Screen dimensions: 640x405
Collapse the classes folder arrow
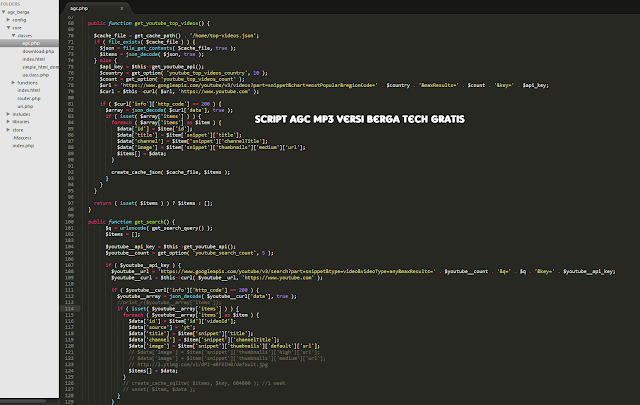coord(13,36)
